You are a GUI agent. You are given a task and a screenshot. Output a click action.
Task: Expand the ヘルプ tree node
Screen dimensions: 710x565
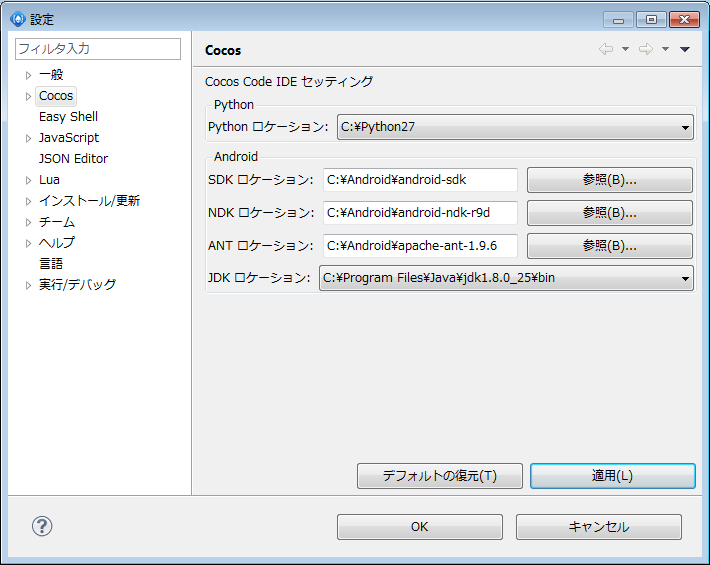point(28,243)
